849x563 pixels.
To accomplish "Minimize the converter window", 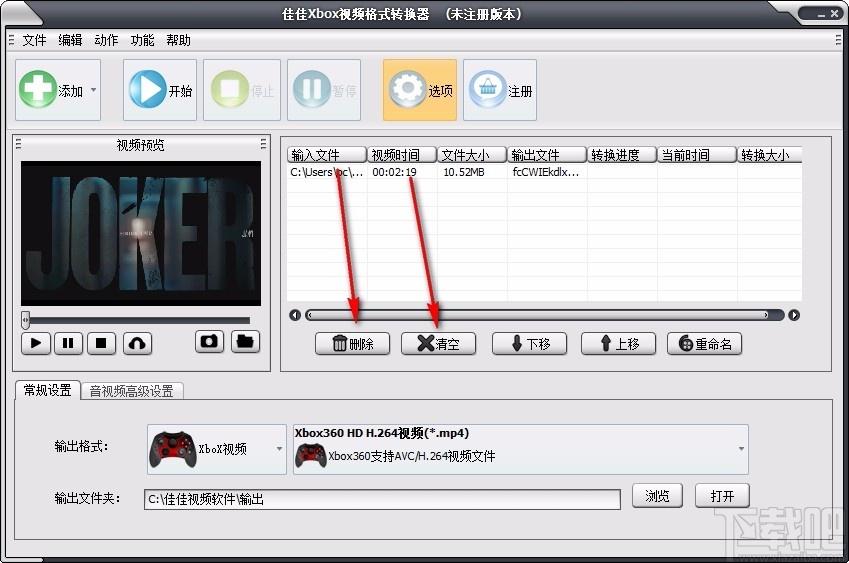I will pyautogui.click(x=821, y=14).
